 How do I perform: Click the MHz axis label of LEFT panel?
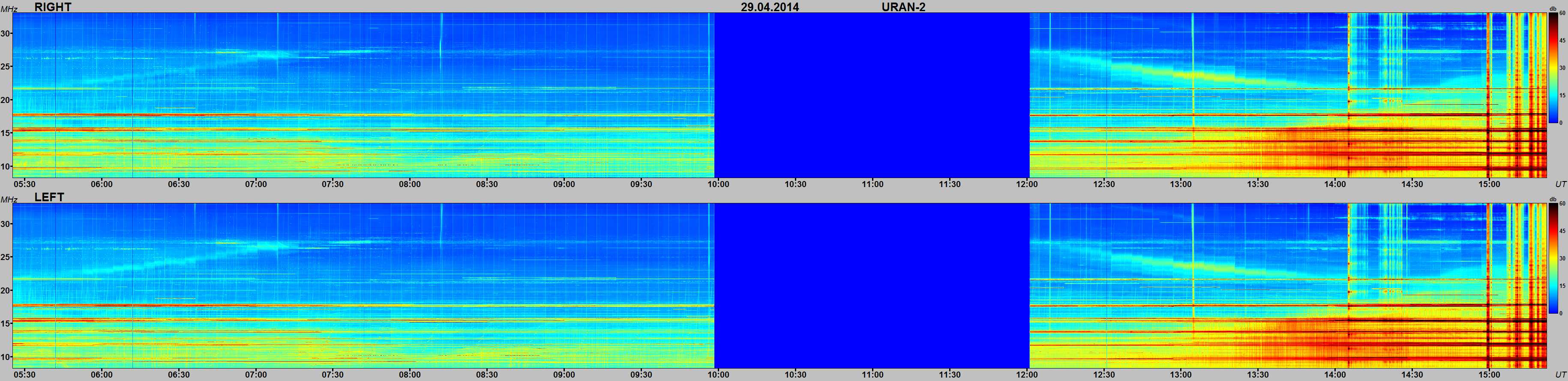(x=9, y=200)
